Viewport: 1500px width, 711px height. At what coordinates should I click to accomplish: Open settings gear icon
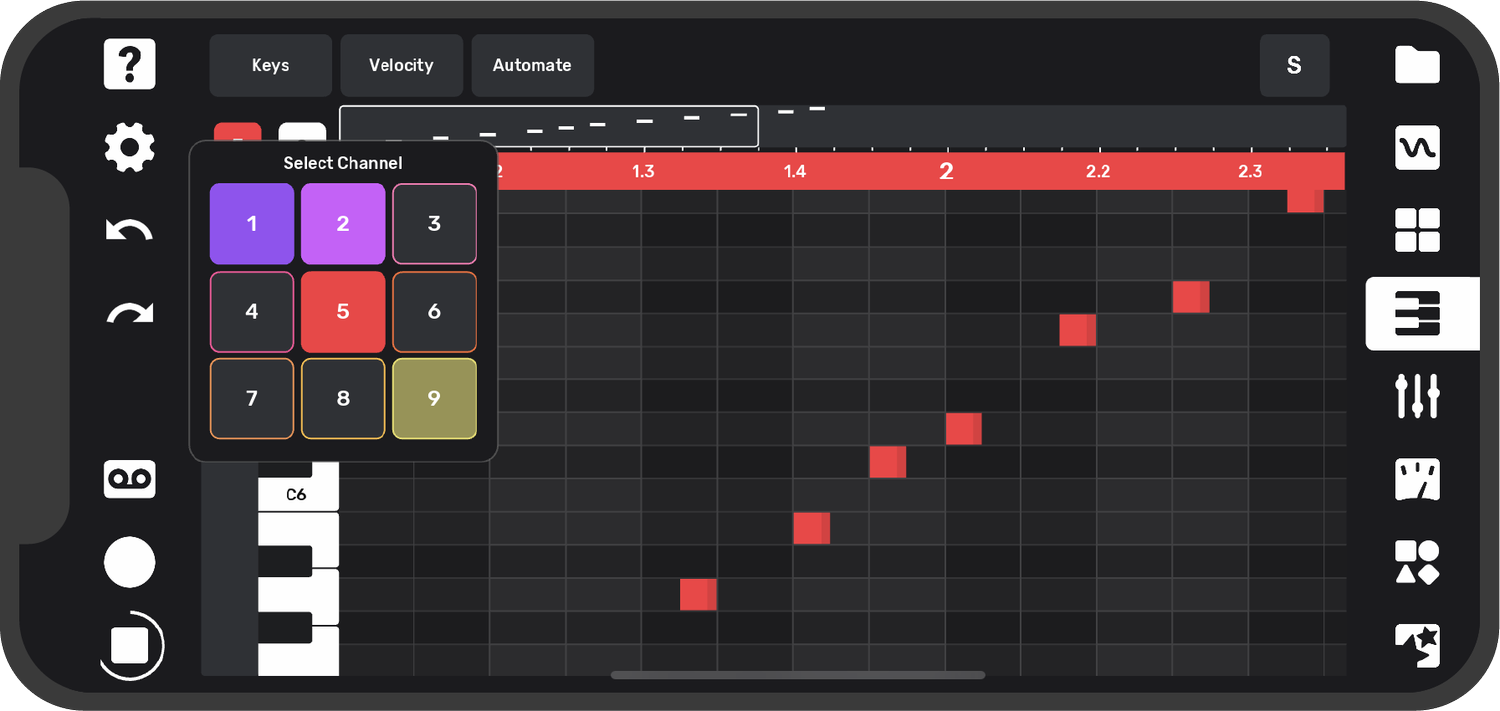129,148
